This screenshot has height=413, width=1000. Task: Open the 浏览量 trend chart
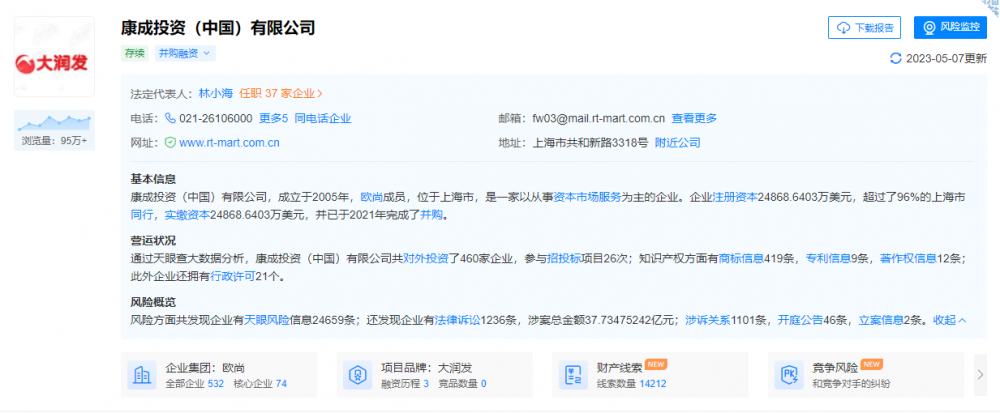coord(54,122)
